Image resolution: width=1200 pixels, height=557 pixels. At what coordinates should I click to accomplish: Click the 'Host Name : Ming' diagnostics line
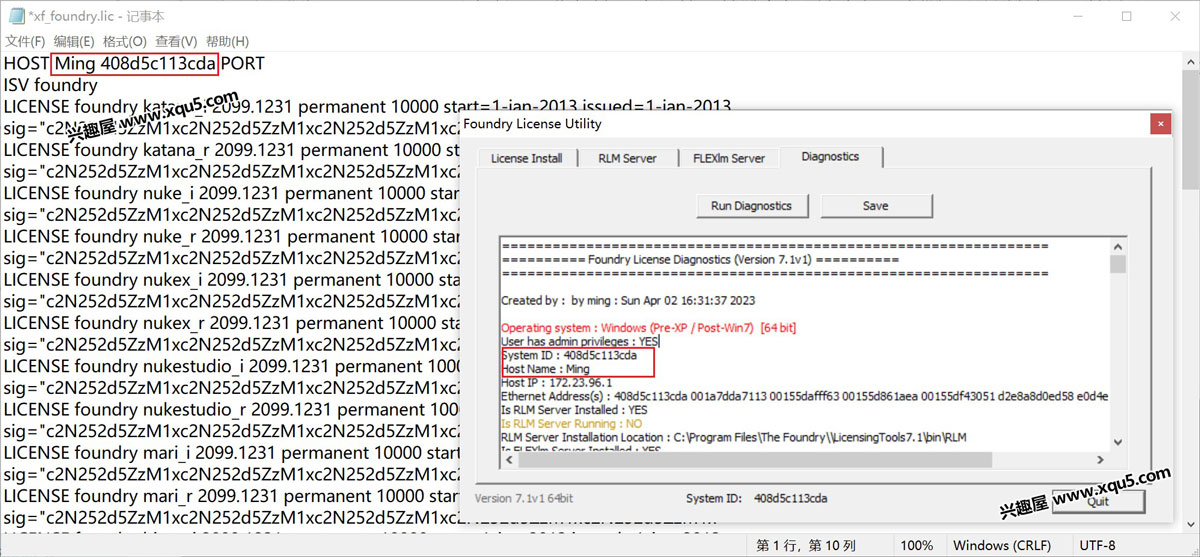546,369
